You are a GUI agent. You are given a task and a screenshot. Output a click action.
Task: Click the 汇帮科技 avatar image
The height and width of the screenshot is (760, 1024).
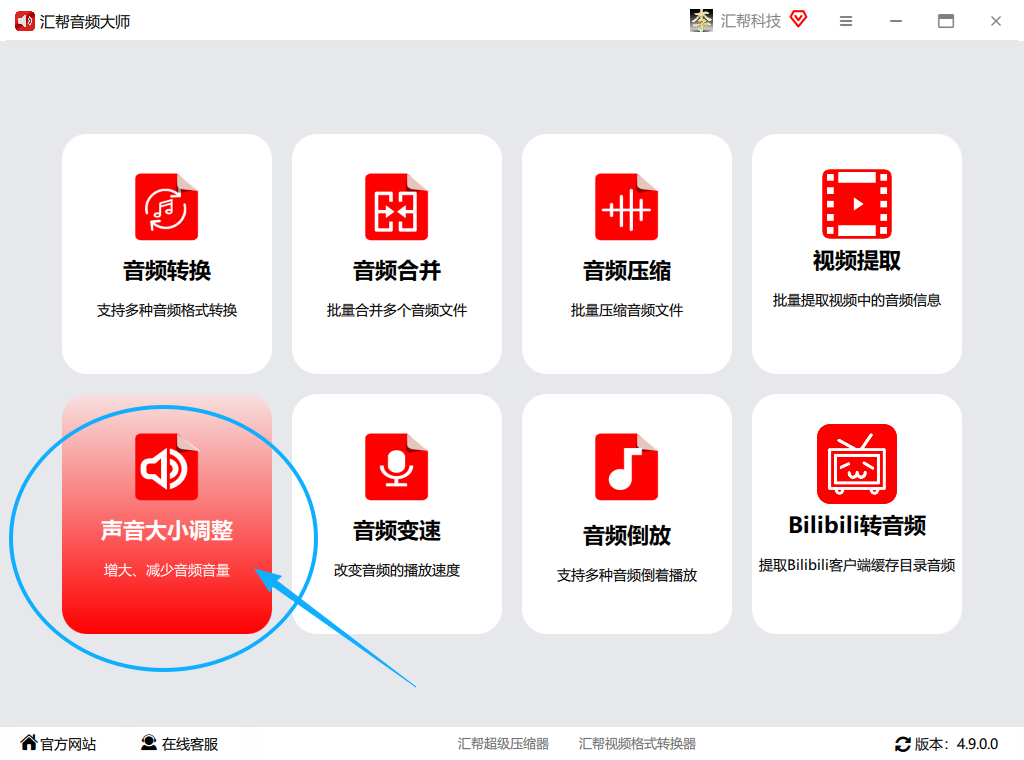(701, 20)
